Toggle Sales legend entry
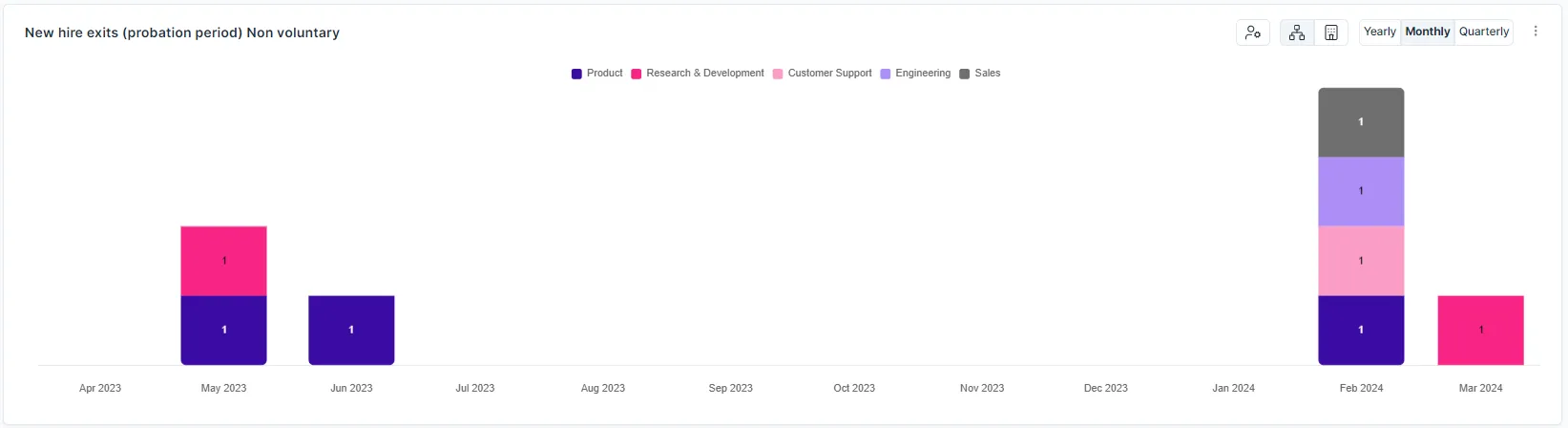 tap(980, 74)
